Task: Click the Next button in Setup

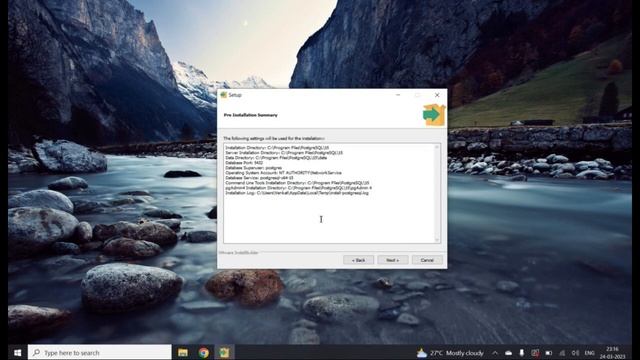Action: [393, 260]
